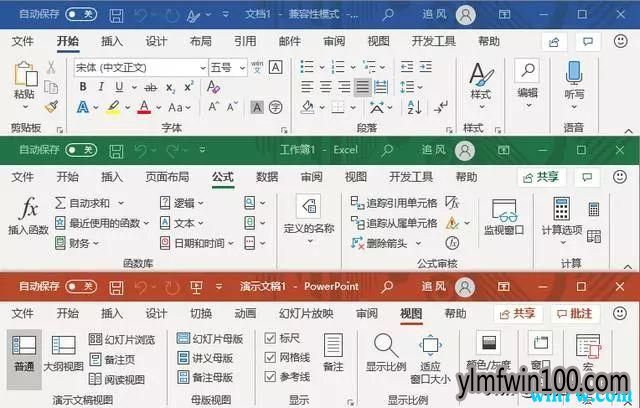Uncheck the Guides checkbox in PowerPoint
This screenshot has height=408, width=640.
[x=270, y=377]
